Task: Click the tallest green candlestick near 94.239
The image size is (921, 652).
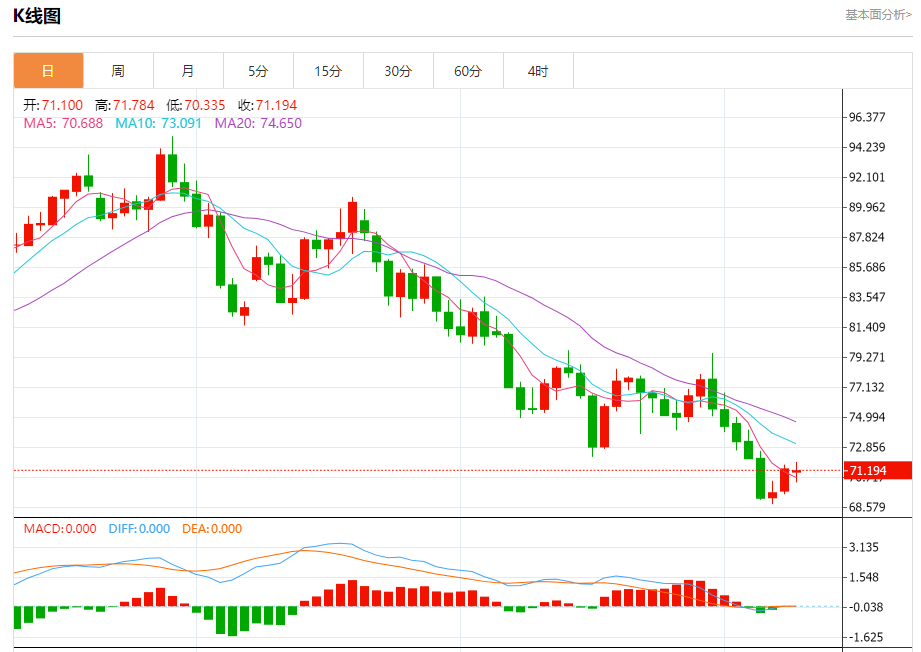Action: [x=172, y=168]
